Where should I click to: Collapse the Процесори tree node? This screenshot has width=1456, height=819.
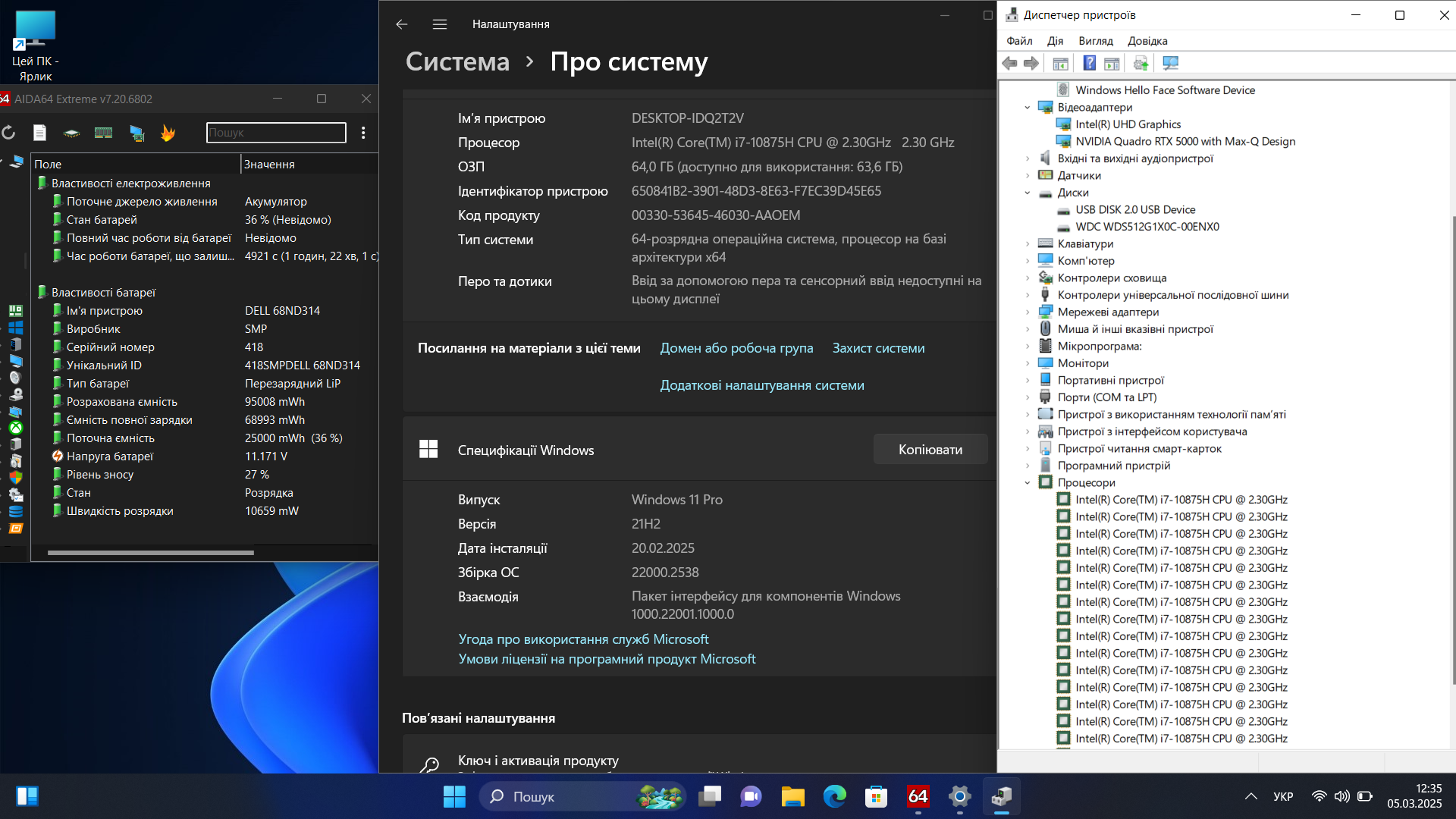(x=1028, y=483)
